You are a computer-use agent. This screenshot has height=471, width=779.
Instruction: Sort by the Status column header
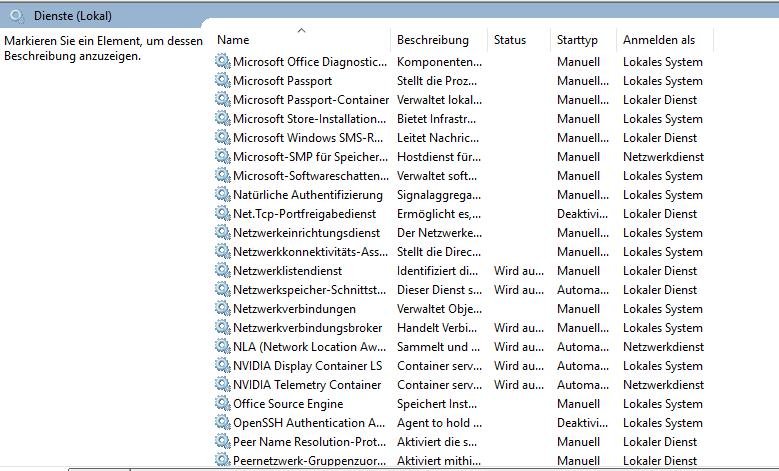510,40
